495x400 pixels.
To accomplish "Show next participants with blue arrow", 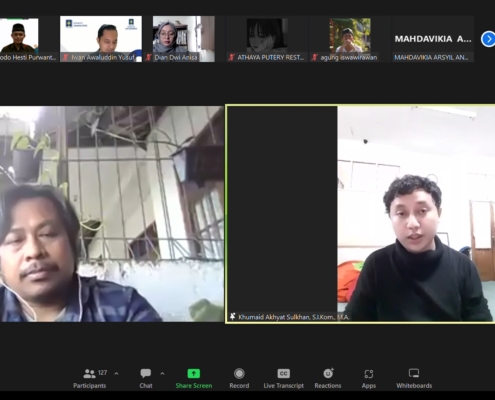I will click(x=488, y=39).
